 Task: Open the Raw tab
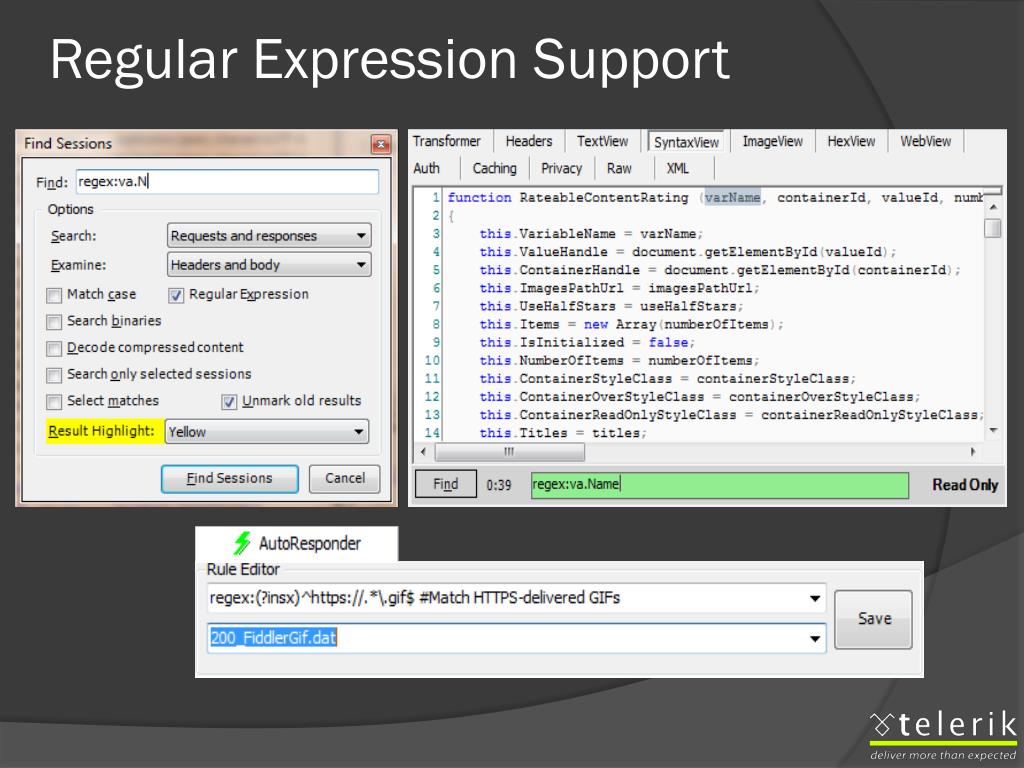(x=619, y=168)
